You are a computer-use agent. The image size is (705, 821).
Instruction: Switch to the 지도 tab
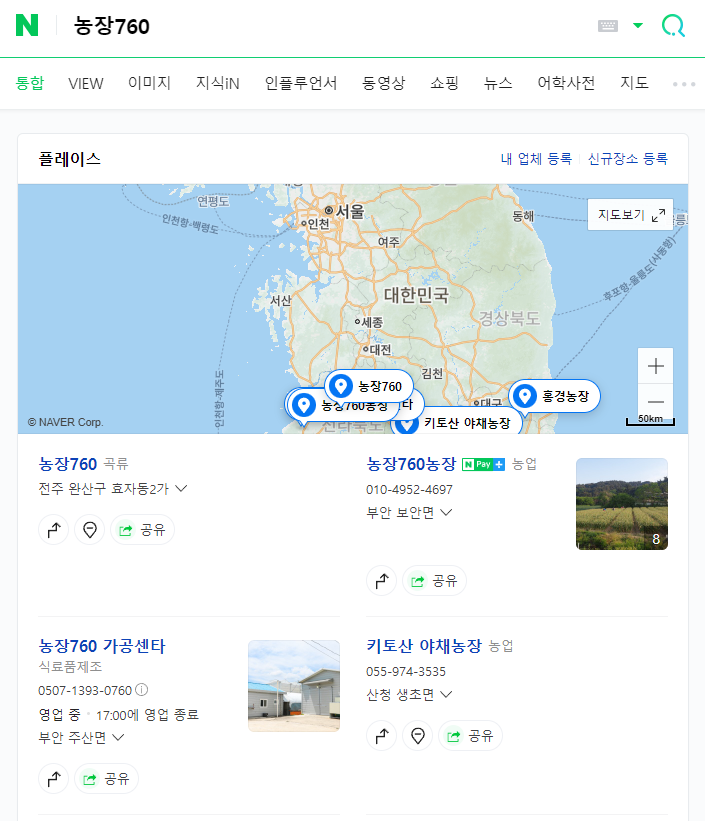click(x=634, y=83)
